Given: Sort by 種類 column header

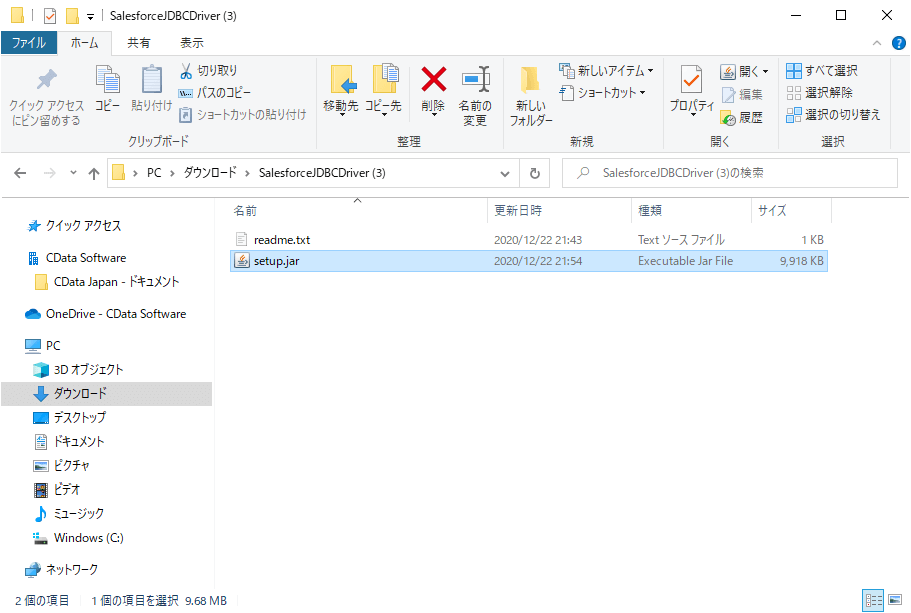Looking at the screenshot, I should click(691, 211).
